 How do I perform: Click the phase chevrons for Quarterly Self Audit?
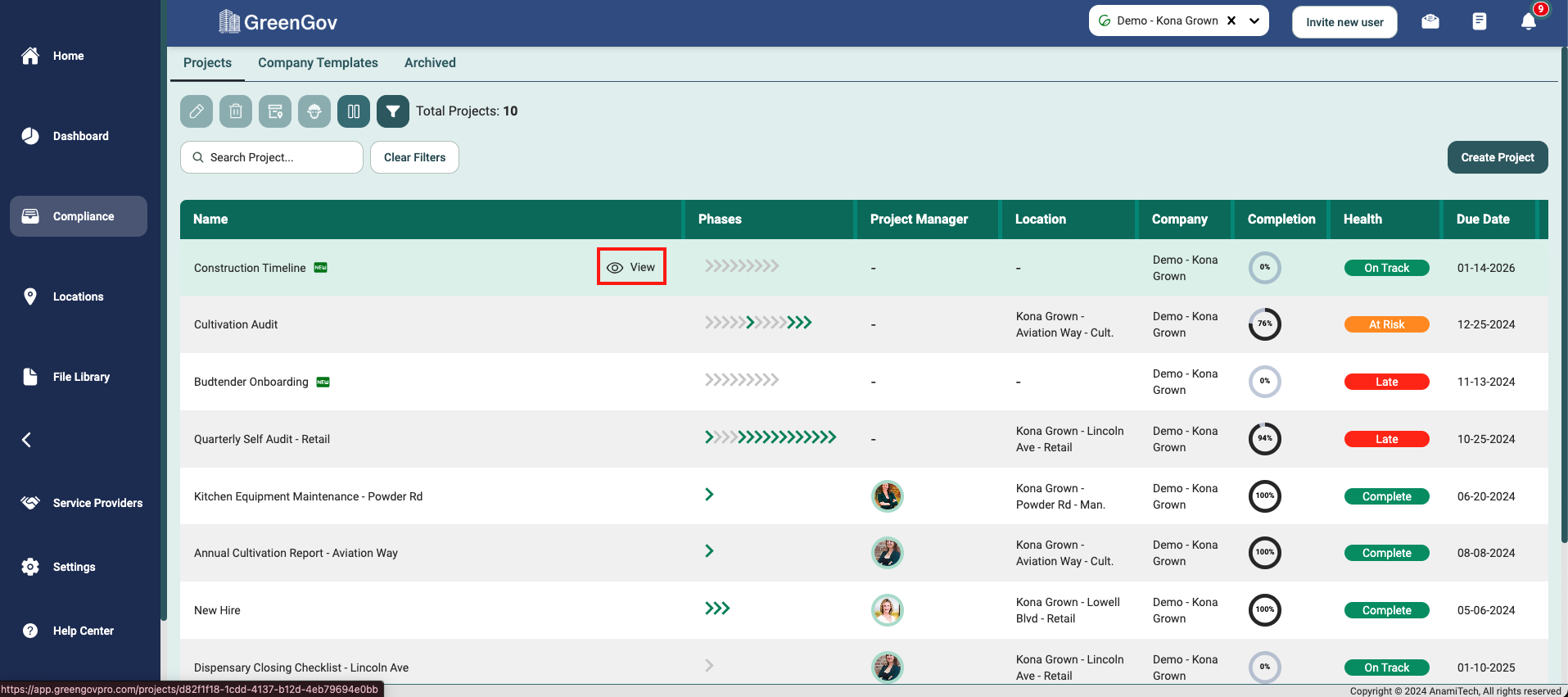(770, 437)
